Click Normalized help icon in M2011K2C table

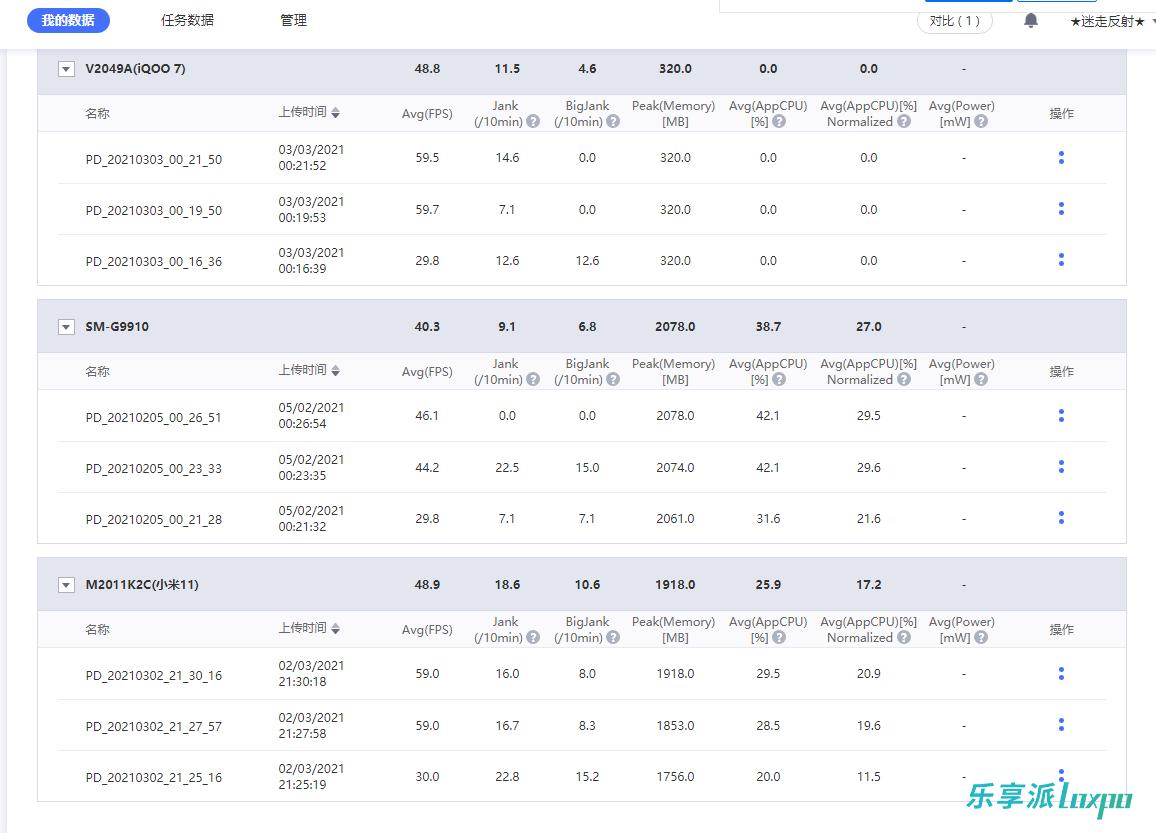(x=904, y=638)
